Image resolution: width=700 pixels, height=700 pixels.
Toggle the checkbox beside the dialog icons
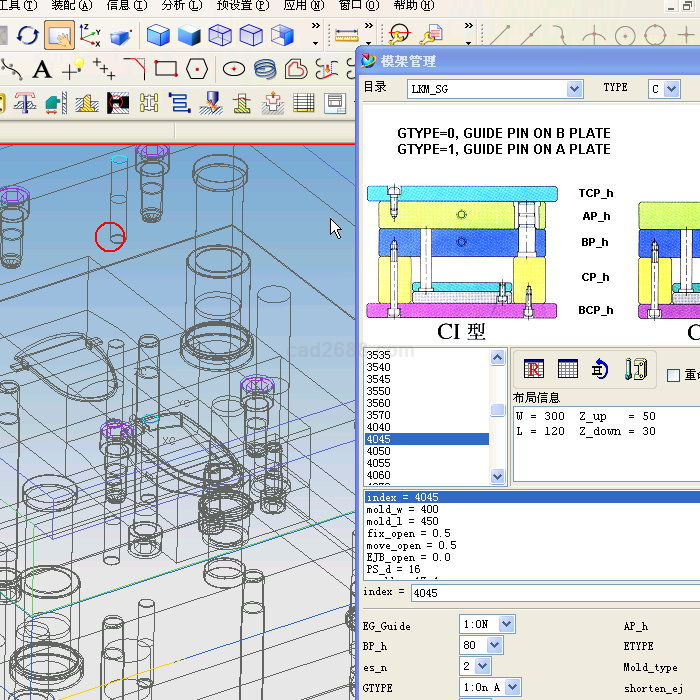673,375
